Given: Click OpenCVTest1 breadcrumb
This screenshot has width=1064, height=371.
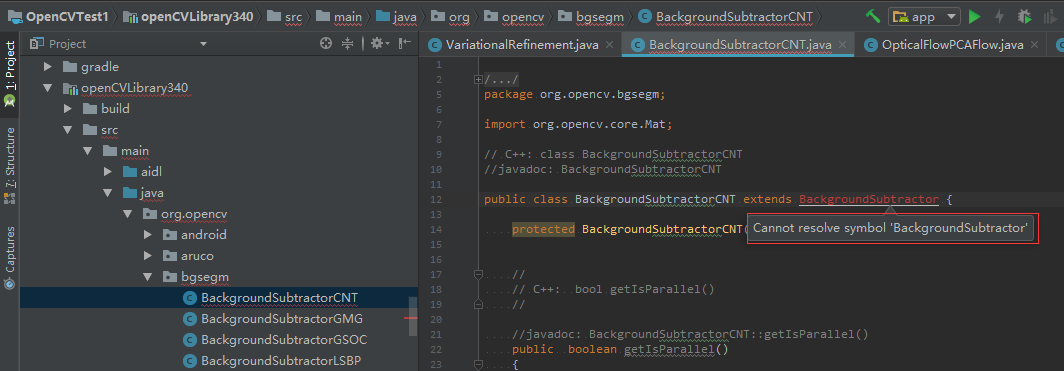Looking at the screenshot, I should coord(58,17).
